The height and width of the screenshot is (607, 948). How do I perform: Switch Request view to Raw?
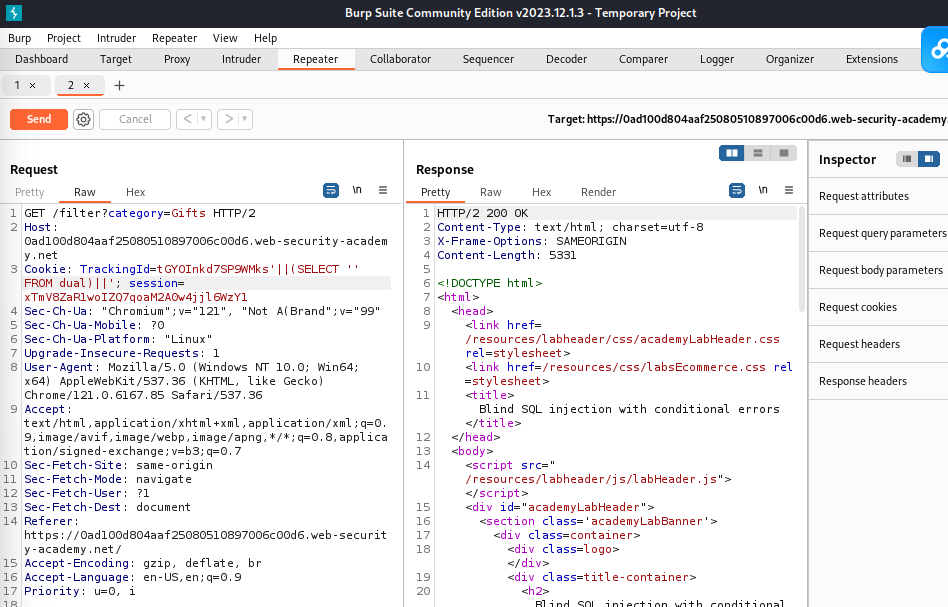pos(85,192)
